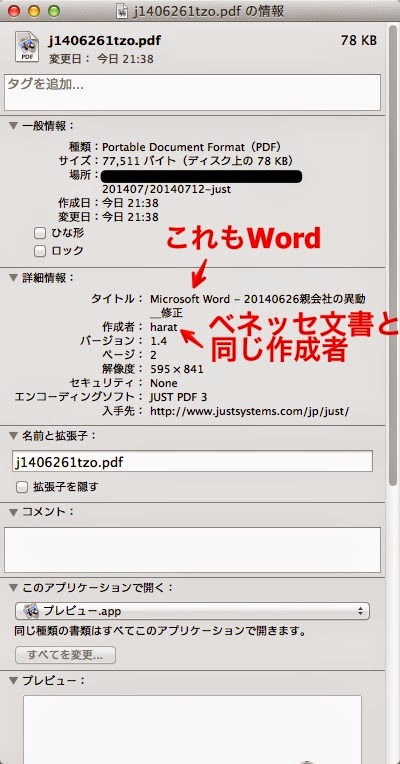Collapse the プレビュー section
This screenshot has height=764, width=400.
pyautogui.click(x=13, y=681)
